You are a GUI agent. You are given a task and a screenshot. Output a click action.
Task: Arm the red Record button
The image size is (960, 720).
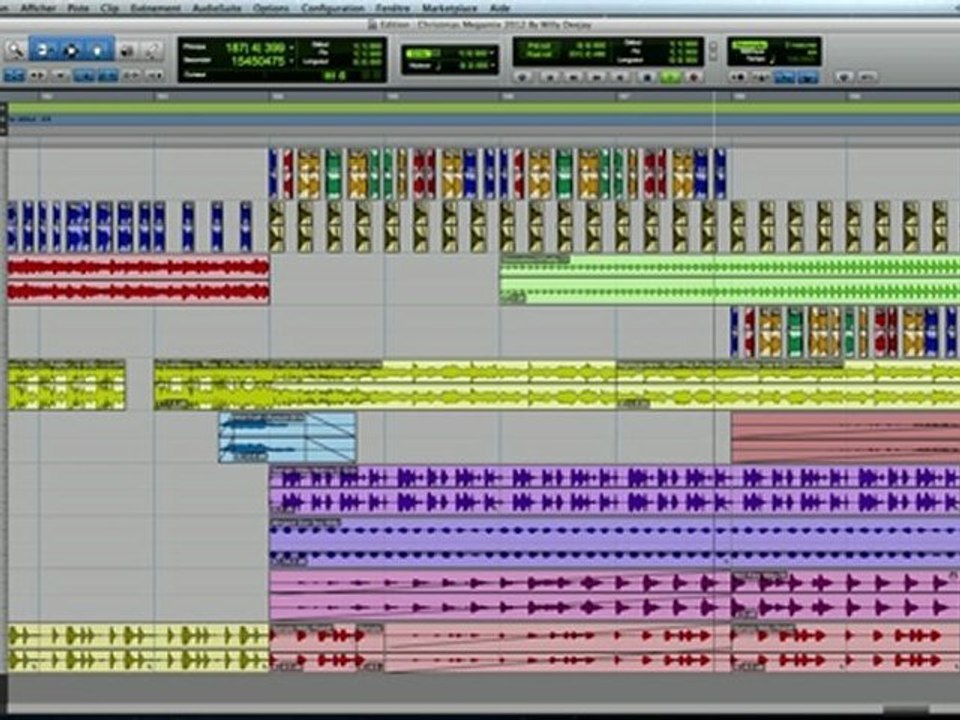pos(694,77)
